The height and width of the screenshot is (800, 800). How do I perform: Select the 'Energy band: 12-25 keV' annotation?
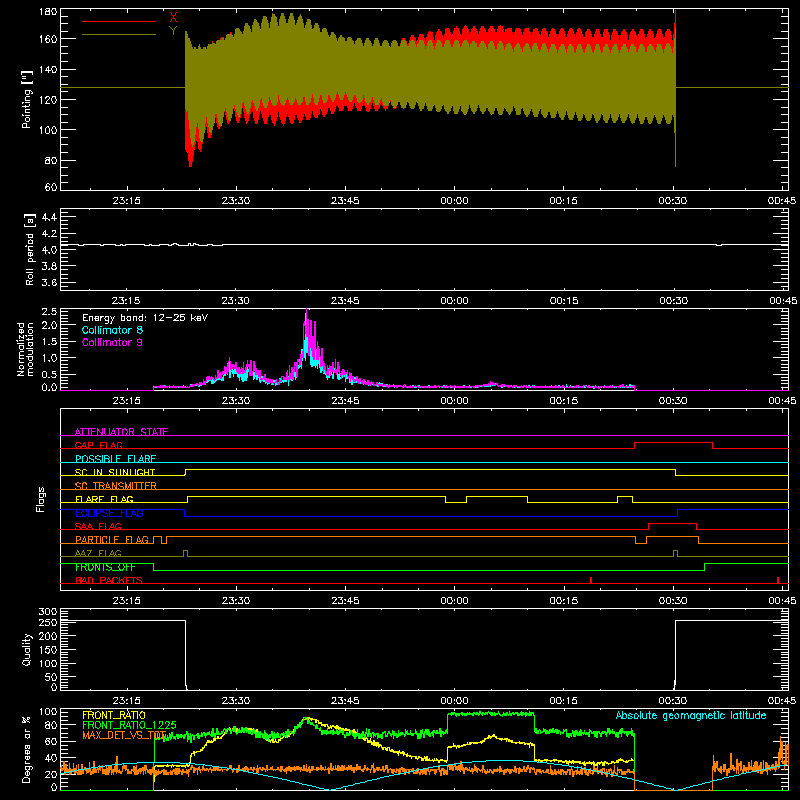coord(145,318)
